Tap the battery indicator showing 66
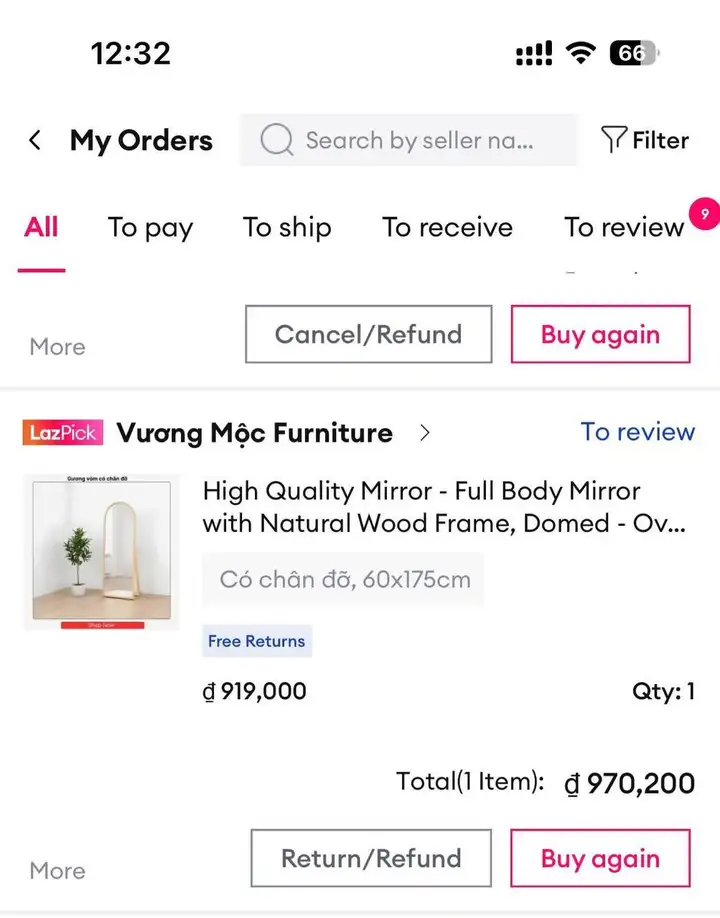The height and width of the screenshot is (918, 720). (x=634, y=53)
